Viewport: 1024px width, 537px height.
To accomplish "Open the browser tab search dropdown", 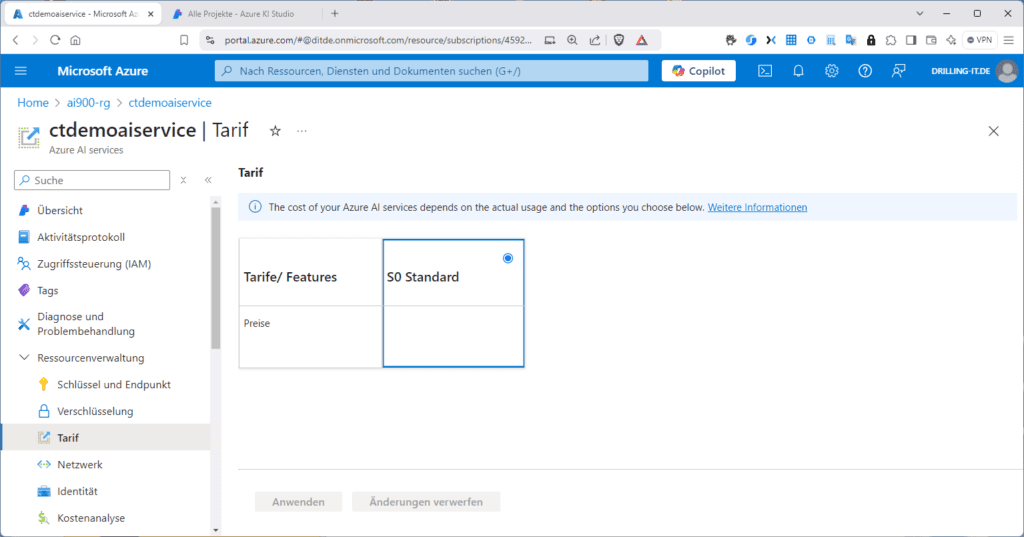I will click(x=920, y=14).
